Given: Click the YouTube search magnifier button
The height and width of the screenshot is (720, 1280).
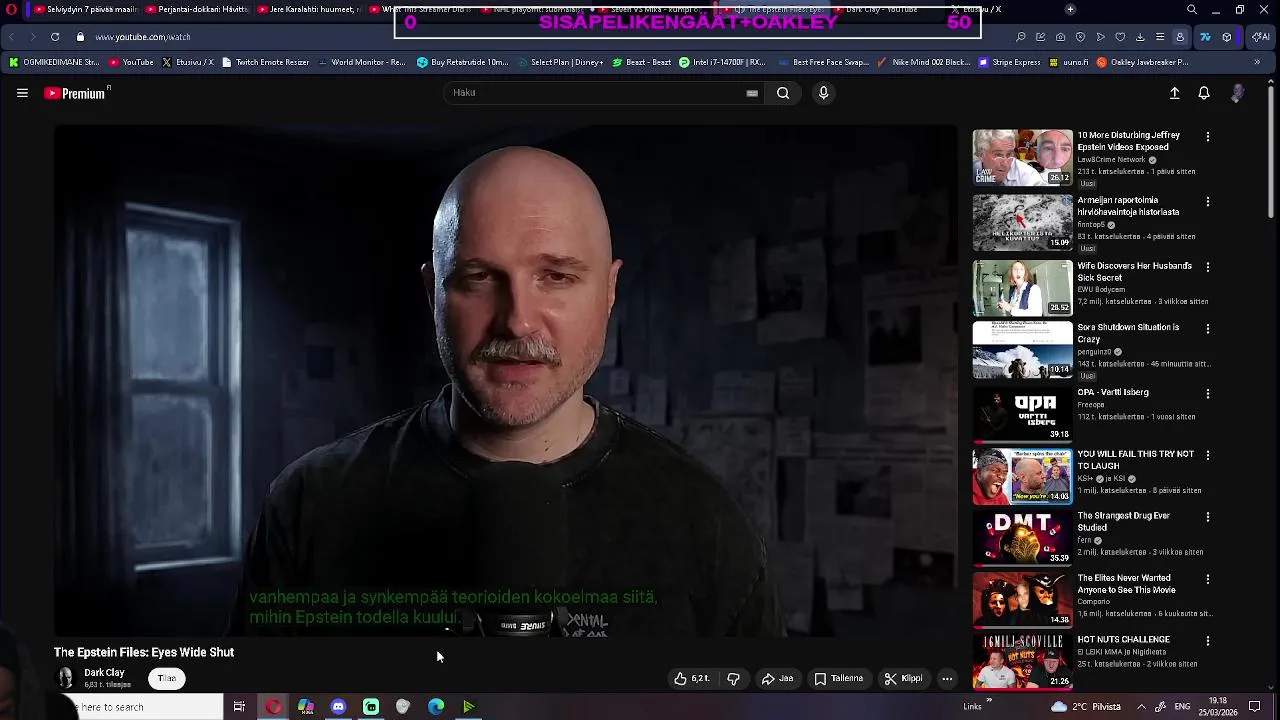Looking at the screenshot, I should [783, 93].
